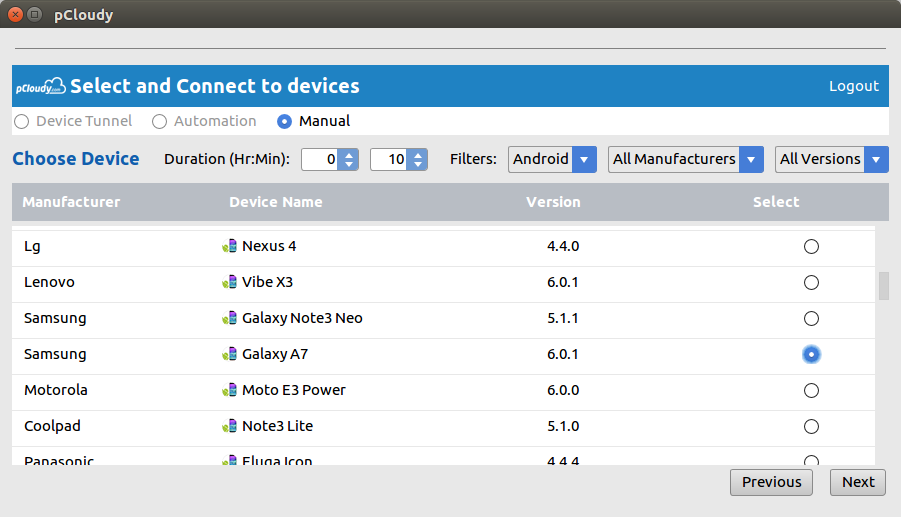Screen dimensions: 901x517
Task: Click the hours input field showing 0
Action: coord(320,159)
